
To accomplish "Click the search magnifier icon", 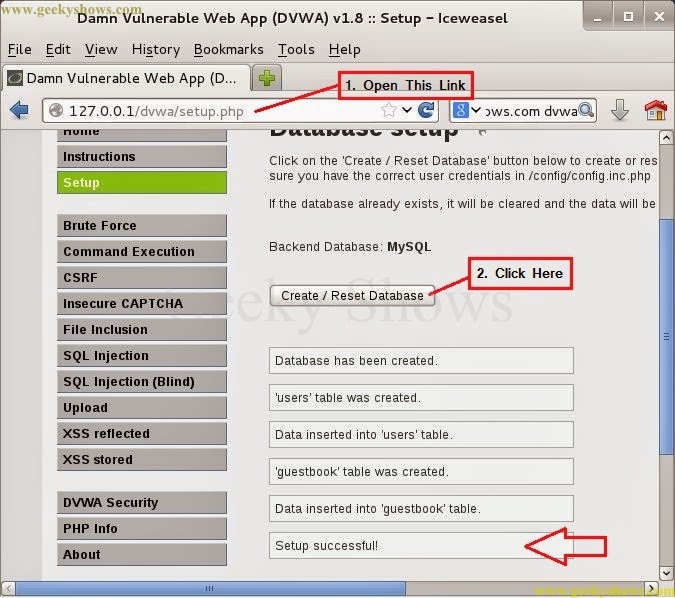I will coord(586,111).
